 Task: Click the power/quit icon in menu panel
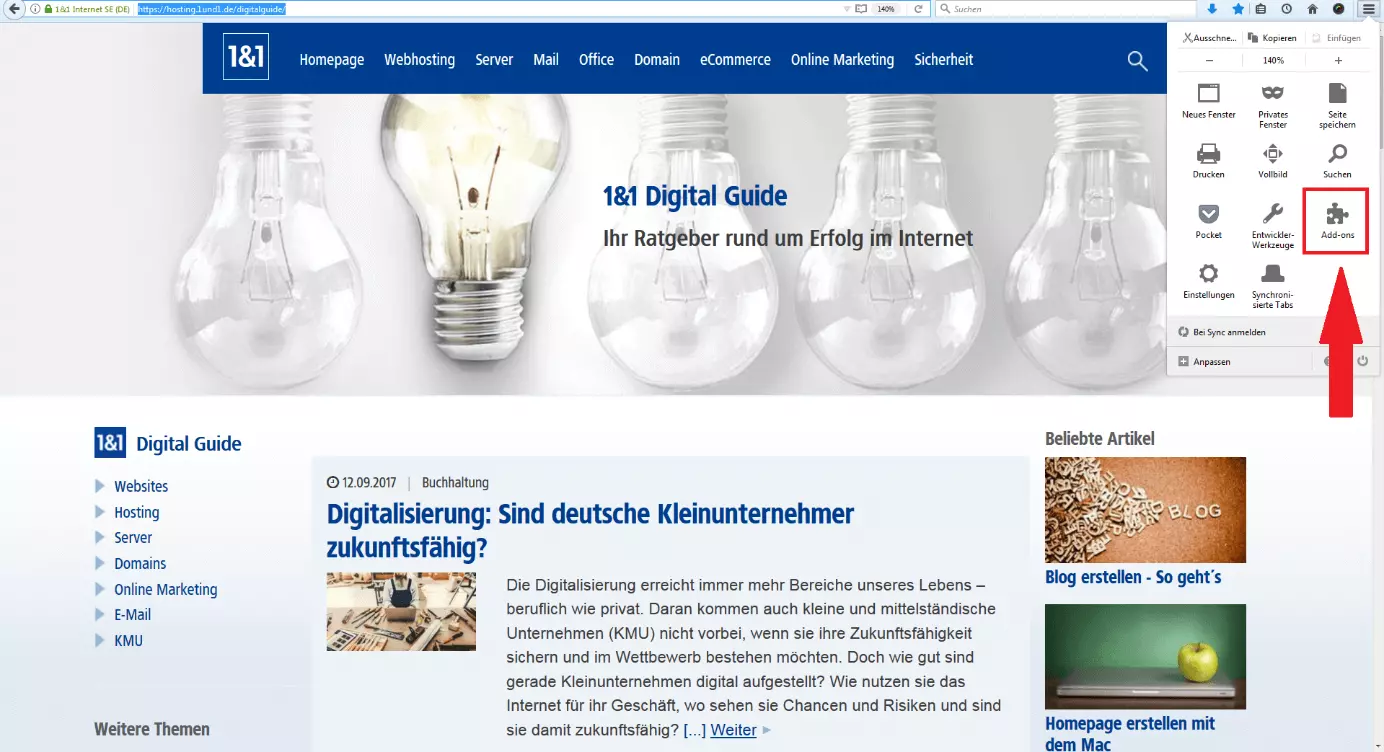[x=1362, y=361]
